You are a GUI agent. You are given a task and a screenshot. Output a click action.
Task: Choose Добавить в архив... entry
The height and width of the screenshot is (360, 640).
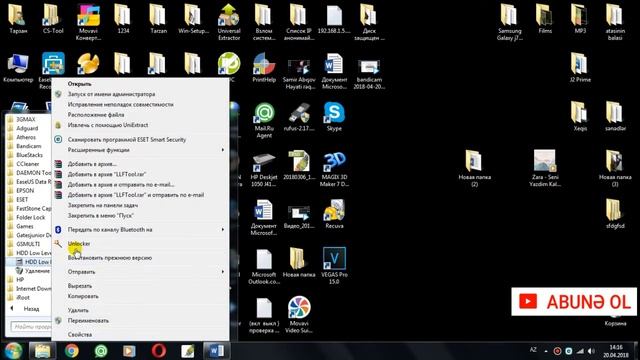pyautogui.click(x=140, y=164)
